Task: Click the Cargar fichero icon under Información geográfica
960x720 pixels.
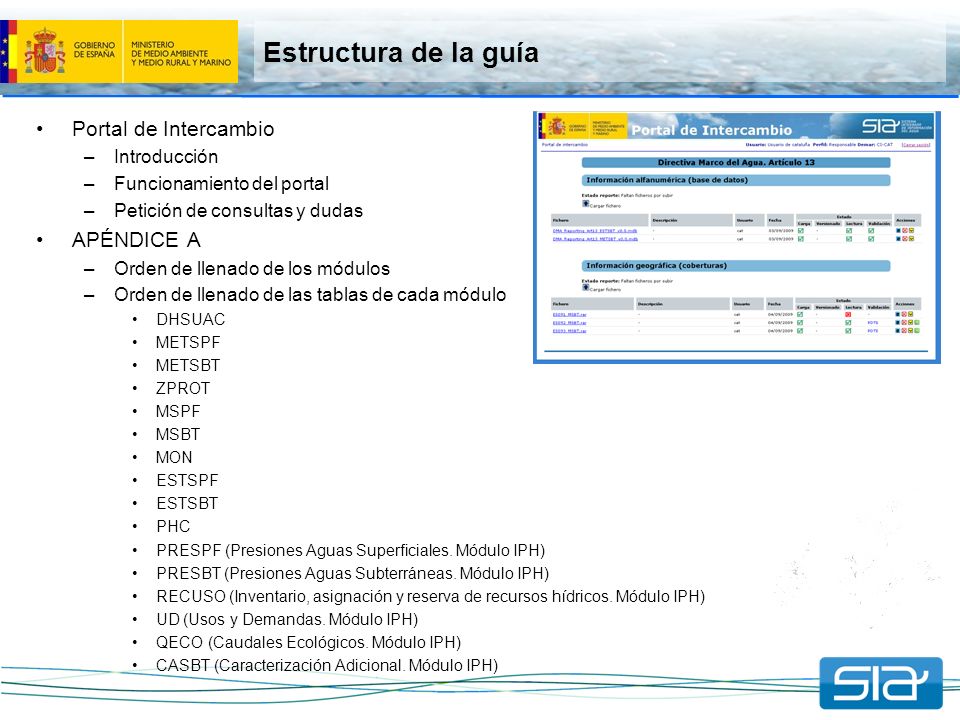Action: tap(586, 287)
